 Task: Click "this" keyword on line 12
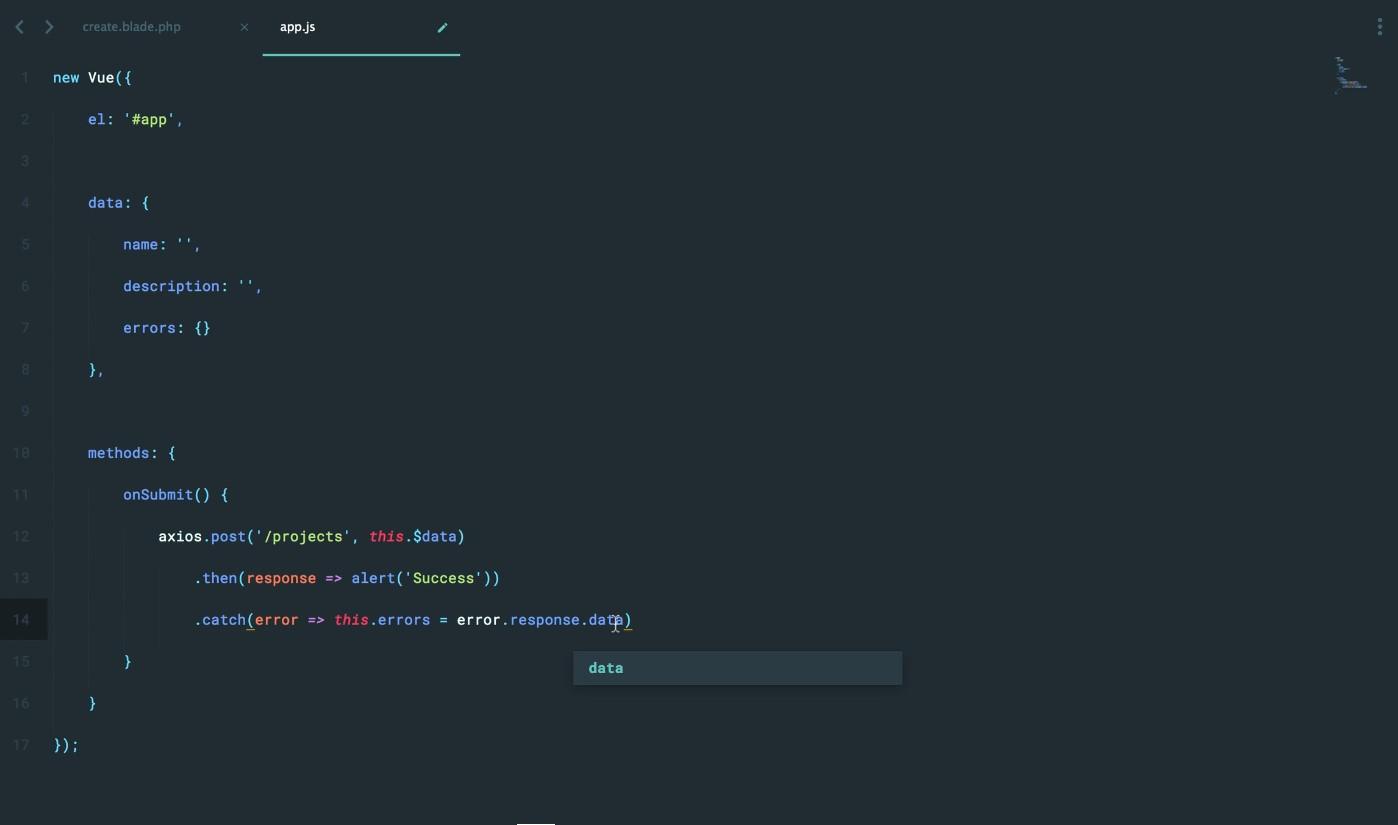386,537
